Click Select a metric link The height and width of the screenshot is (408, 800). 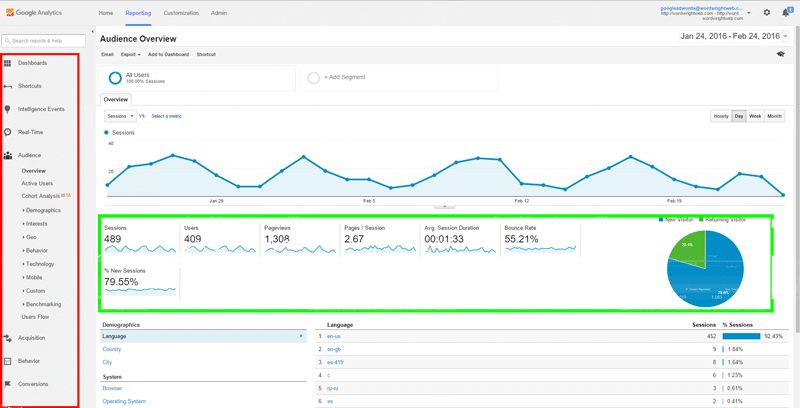coord(166,116)
